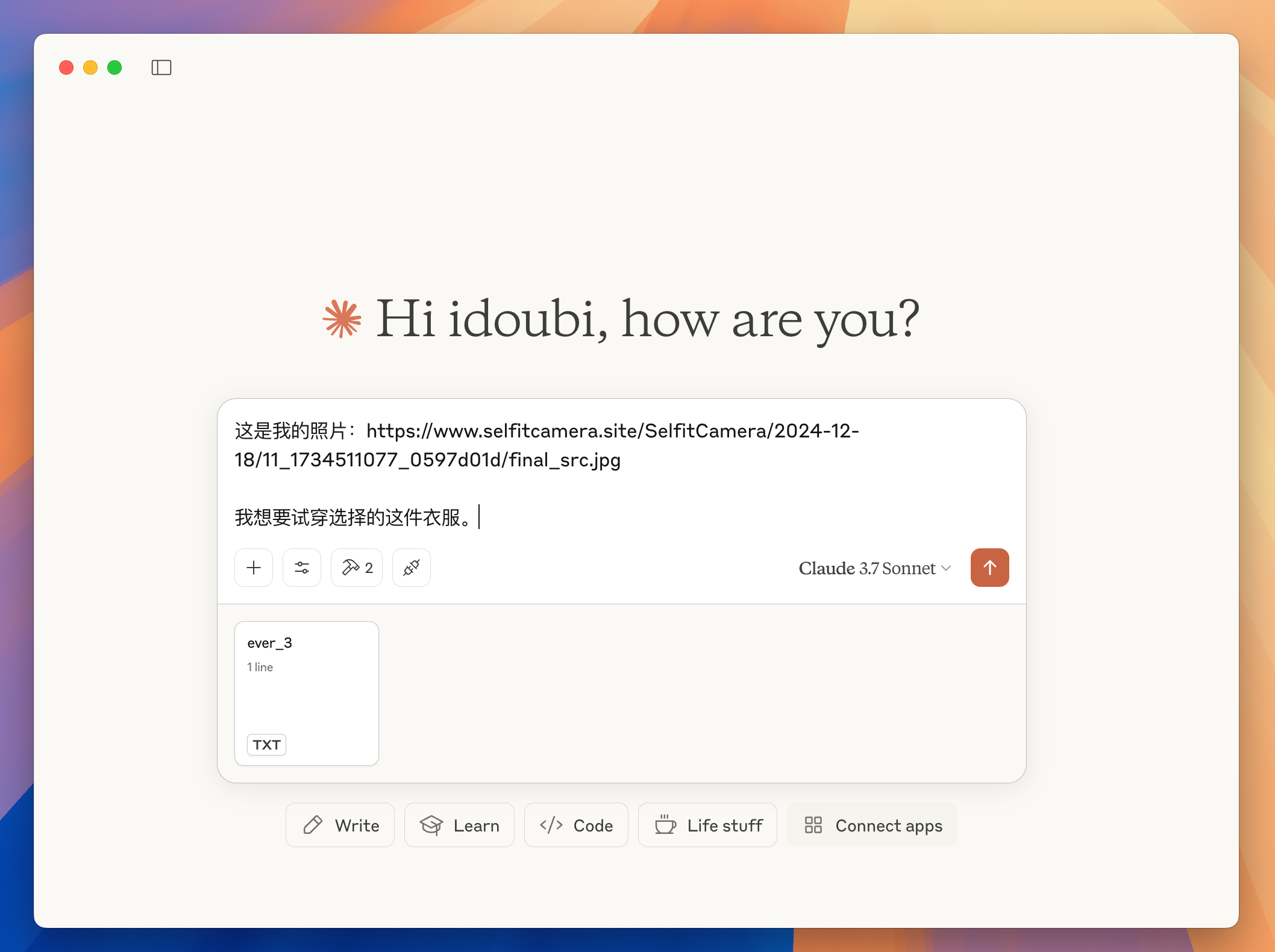Select the Write suggestion chip
The image size is (1275, 952).
pyautogui.click(x=340, y=825)
